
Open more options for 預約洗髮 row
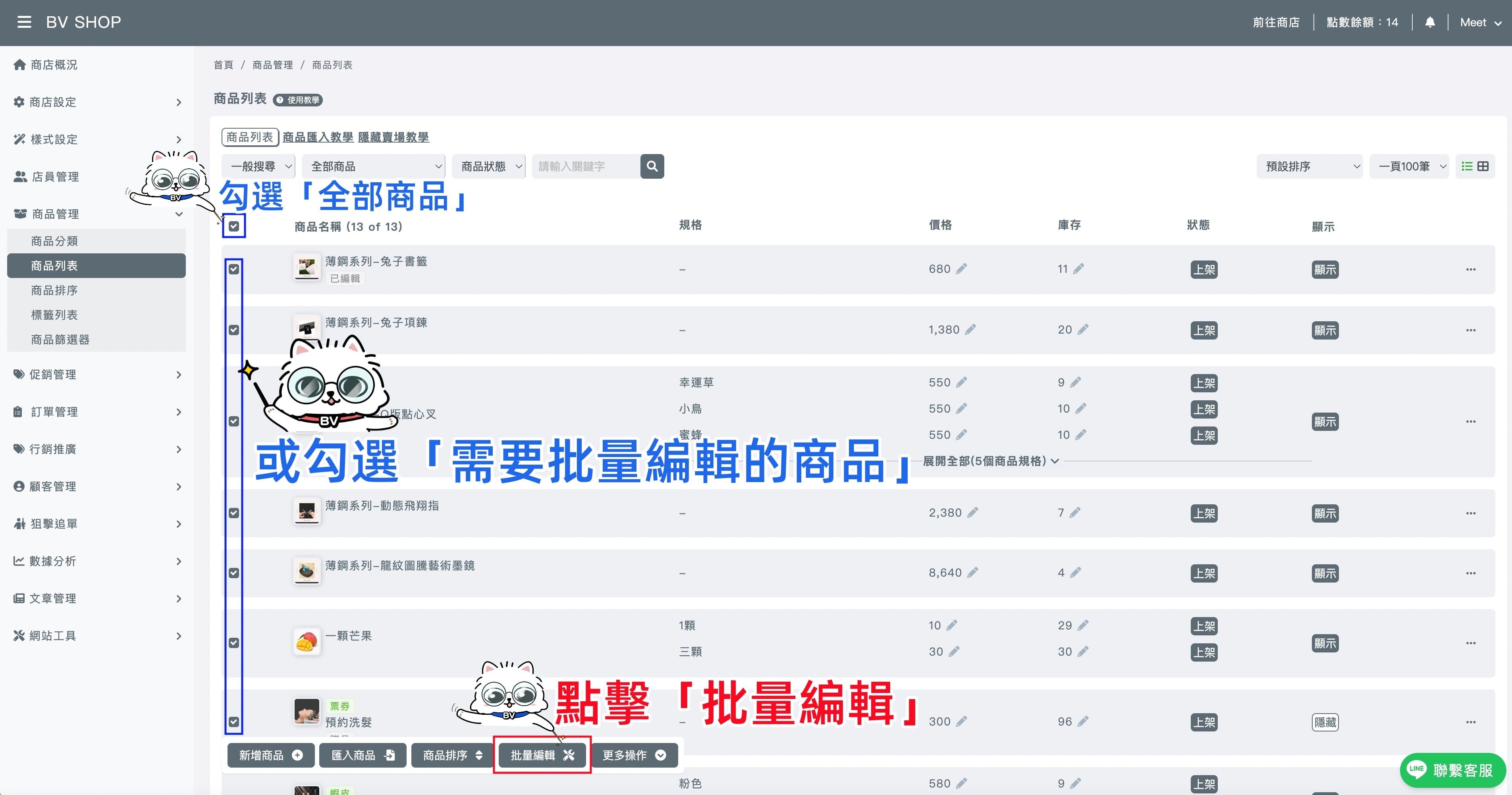click(1470, 722)
